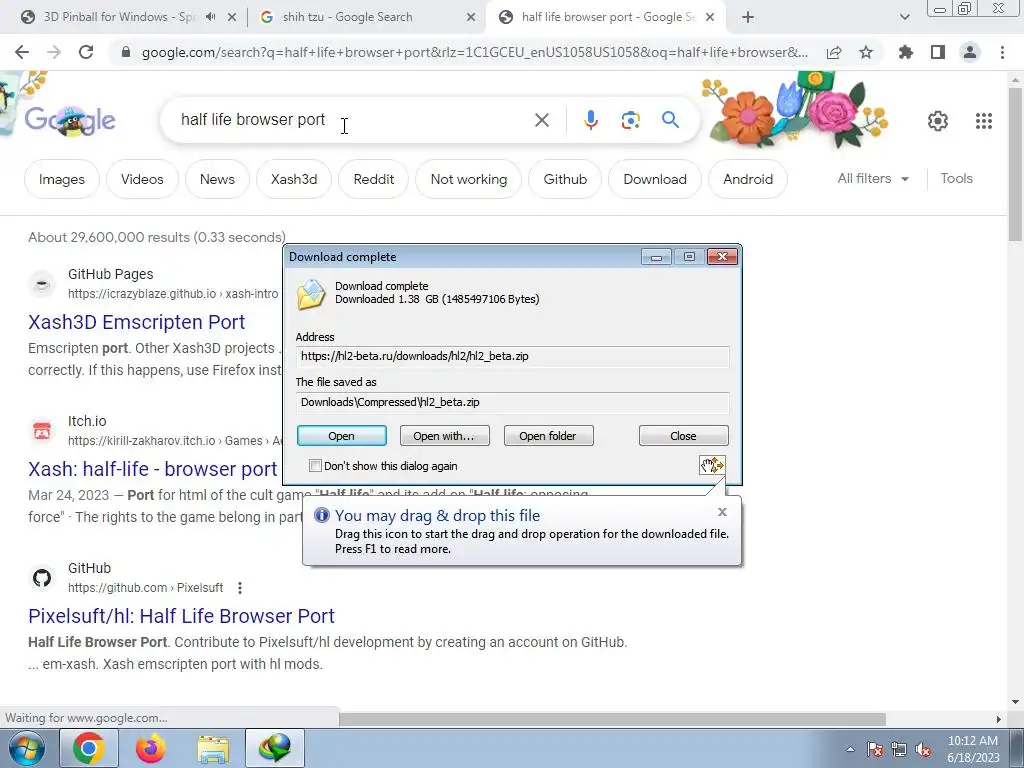1024x768 pixels.
Task: Select the Not working filter chip
Action: (x=469, y=179)
